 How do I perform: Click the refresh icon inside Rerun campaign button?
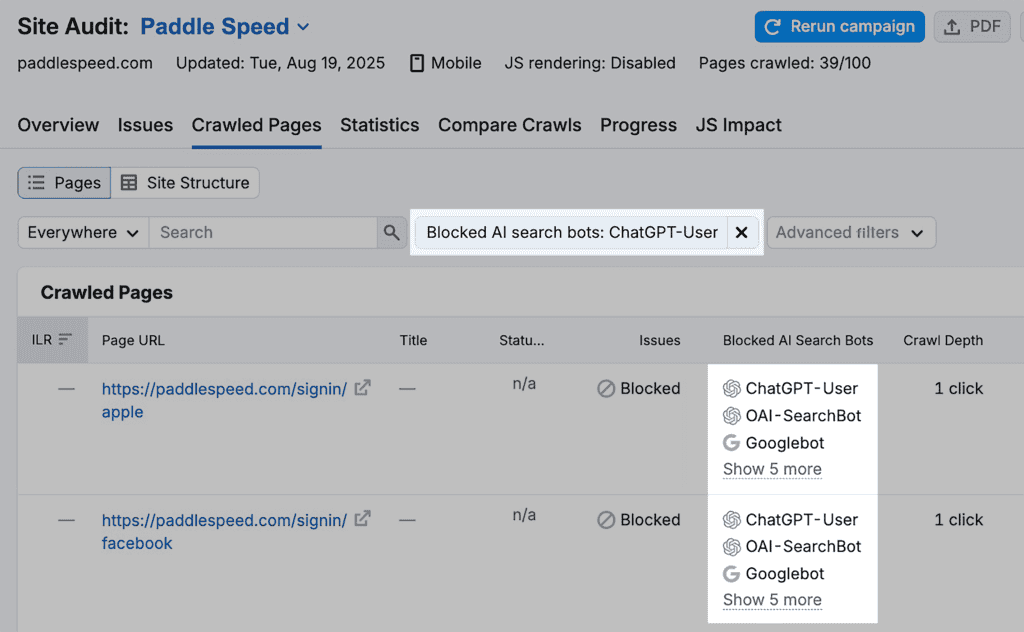771,26
